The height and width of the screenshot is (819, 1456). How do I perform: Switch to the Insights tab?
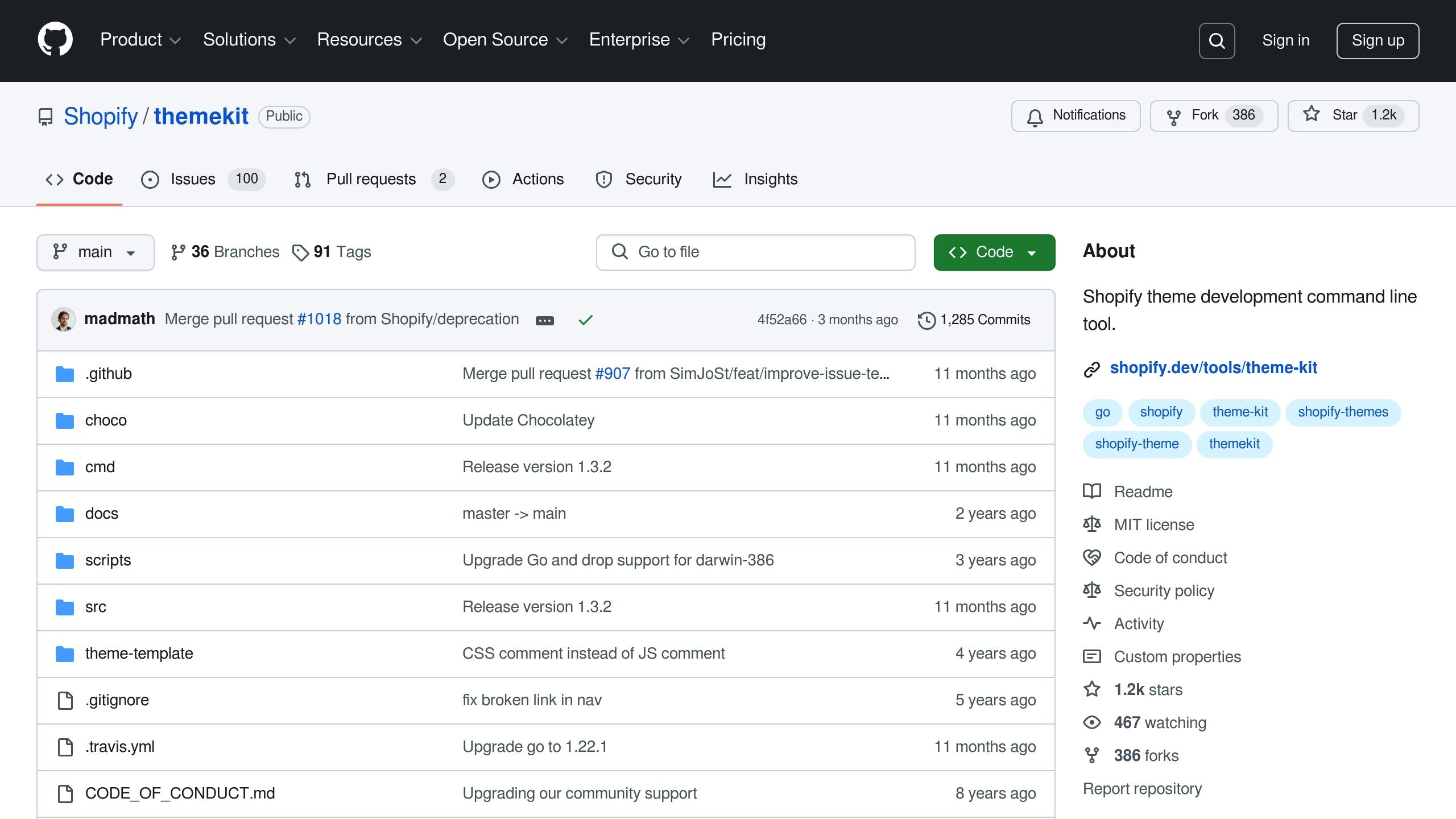tap(755, 180)
